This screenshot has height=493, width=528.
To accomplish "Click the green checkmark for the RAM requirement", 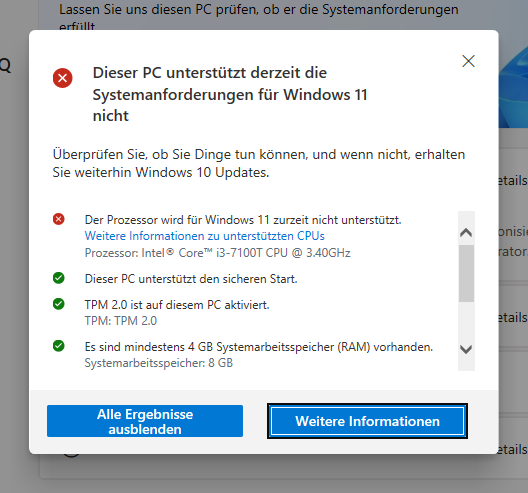I will 59,346.
